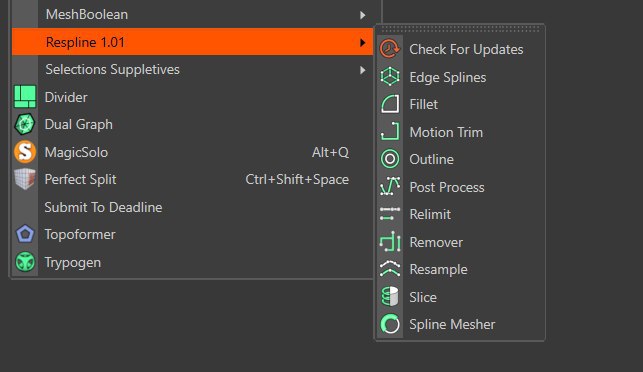Click the Outline circle icon
This screenshot has width=643, height=372.
click(390, 159)
